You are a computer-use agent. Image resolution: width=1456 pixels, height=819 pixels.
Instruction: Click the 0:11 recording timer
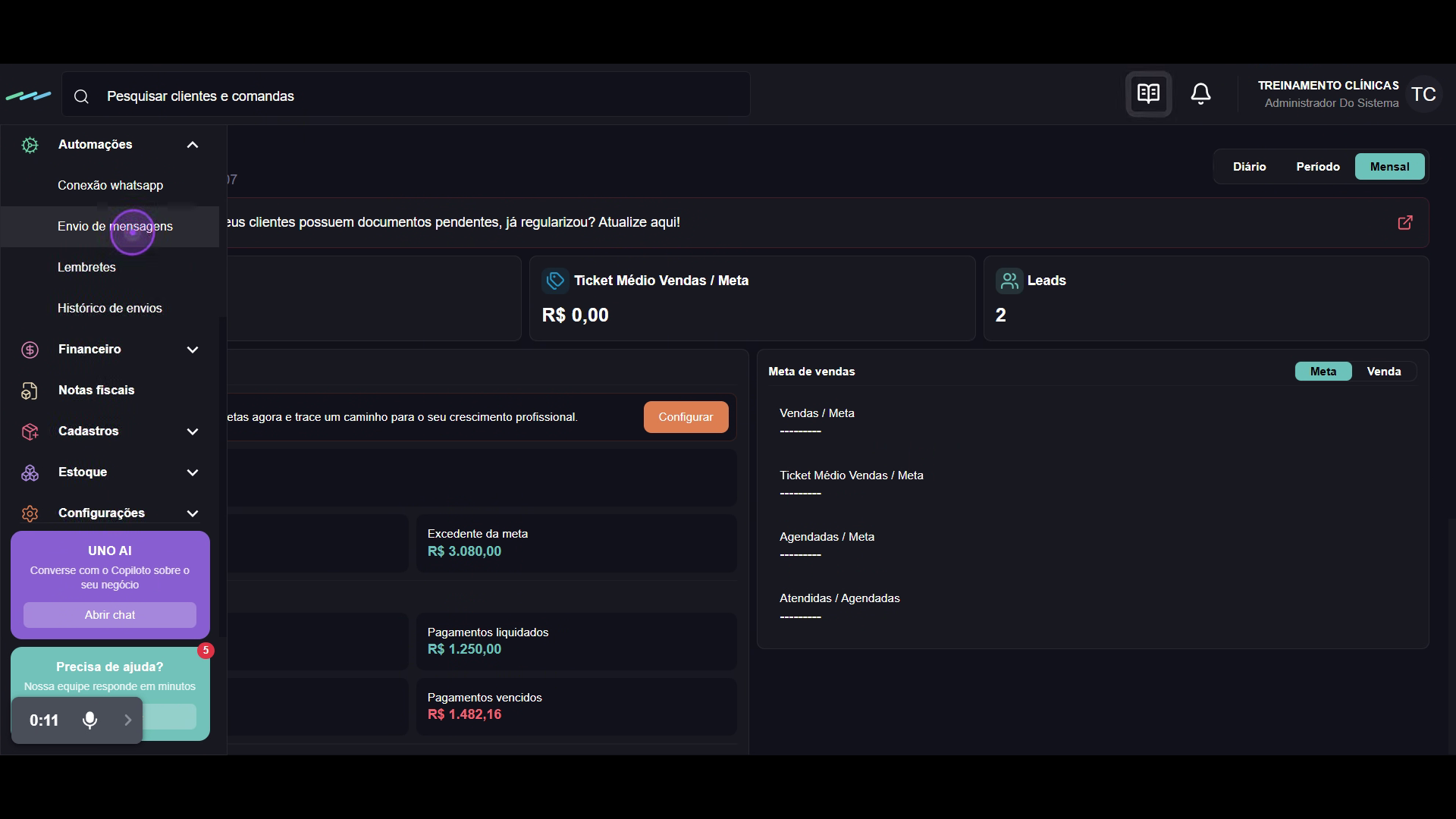point(44,720)
